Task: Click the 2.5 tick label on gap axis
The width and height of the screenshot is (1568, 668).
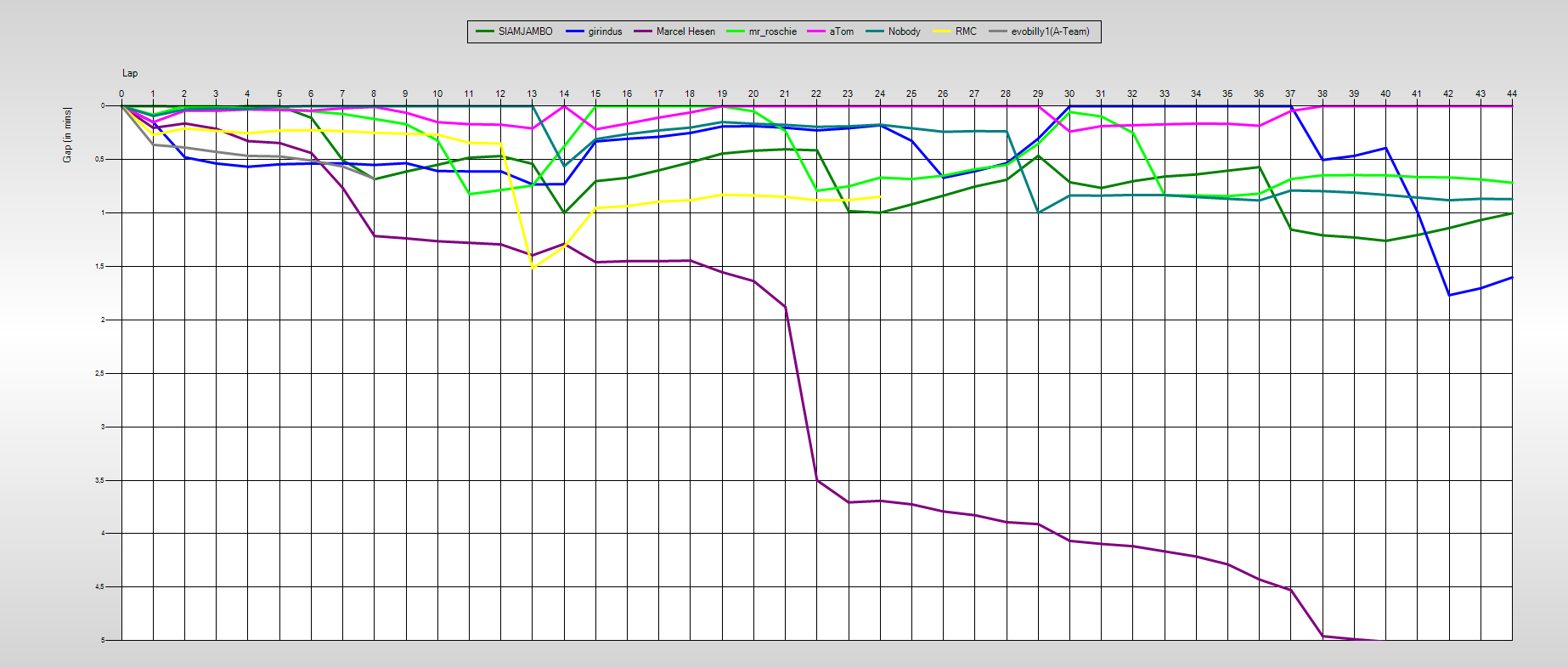Action: (99, 373)
